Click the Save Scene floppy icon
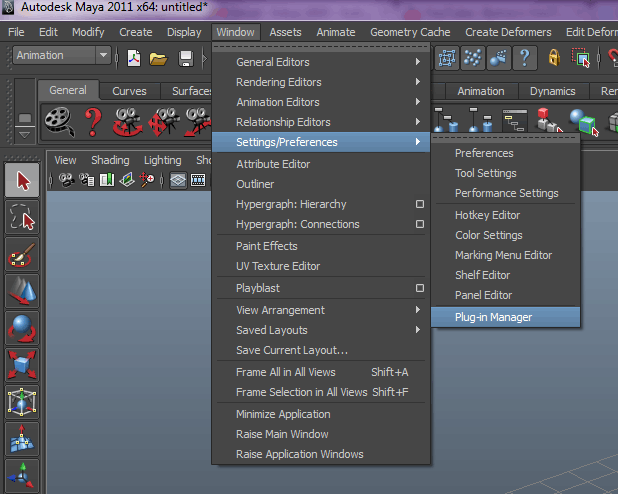The height and width of the screenshot is (494, 618). tap(186, 59)
